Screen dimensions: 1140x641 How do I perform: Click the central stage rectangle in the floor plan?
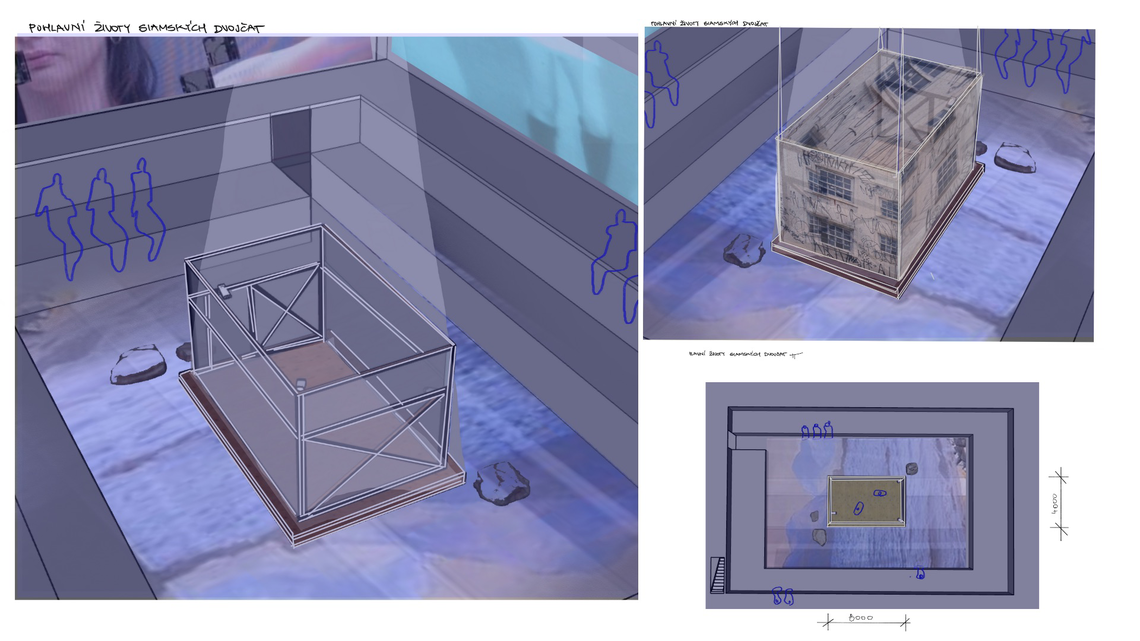coord(866,502)
